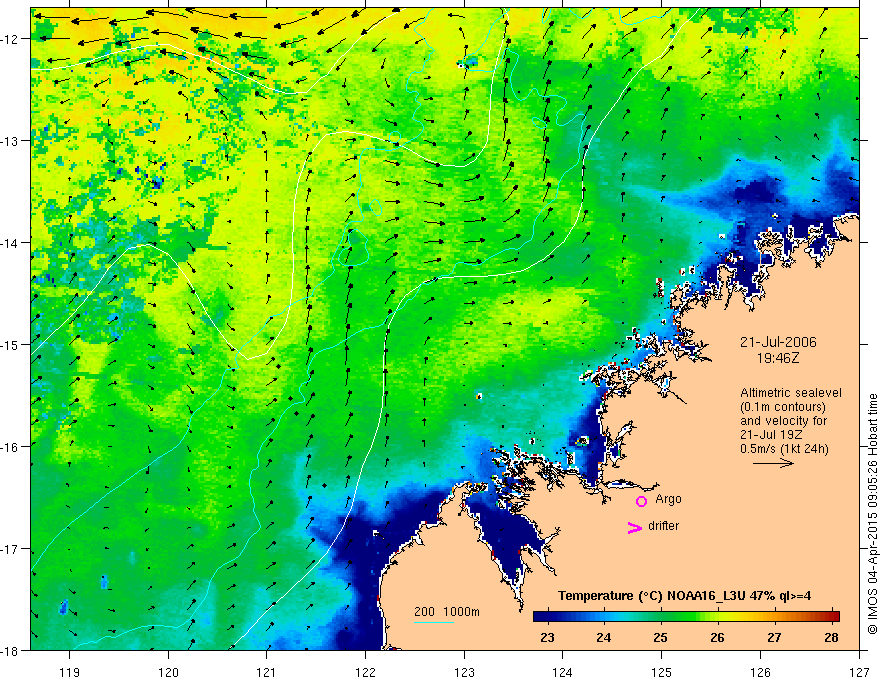The image size is (880, 680).
Task: Click the '21-Jul 19Z' velocity date text
Action: pos(772,435)
